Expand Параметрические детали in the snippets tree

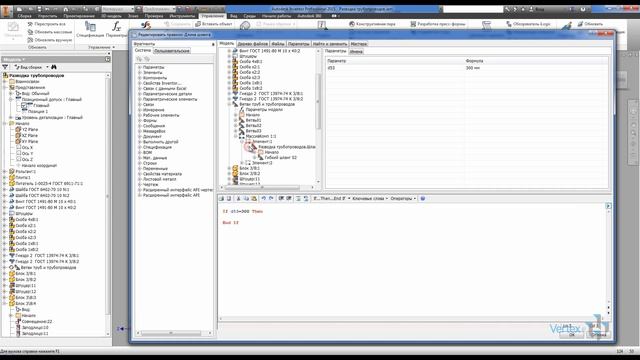click(x=140, y=94)
